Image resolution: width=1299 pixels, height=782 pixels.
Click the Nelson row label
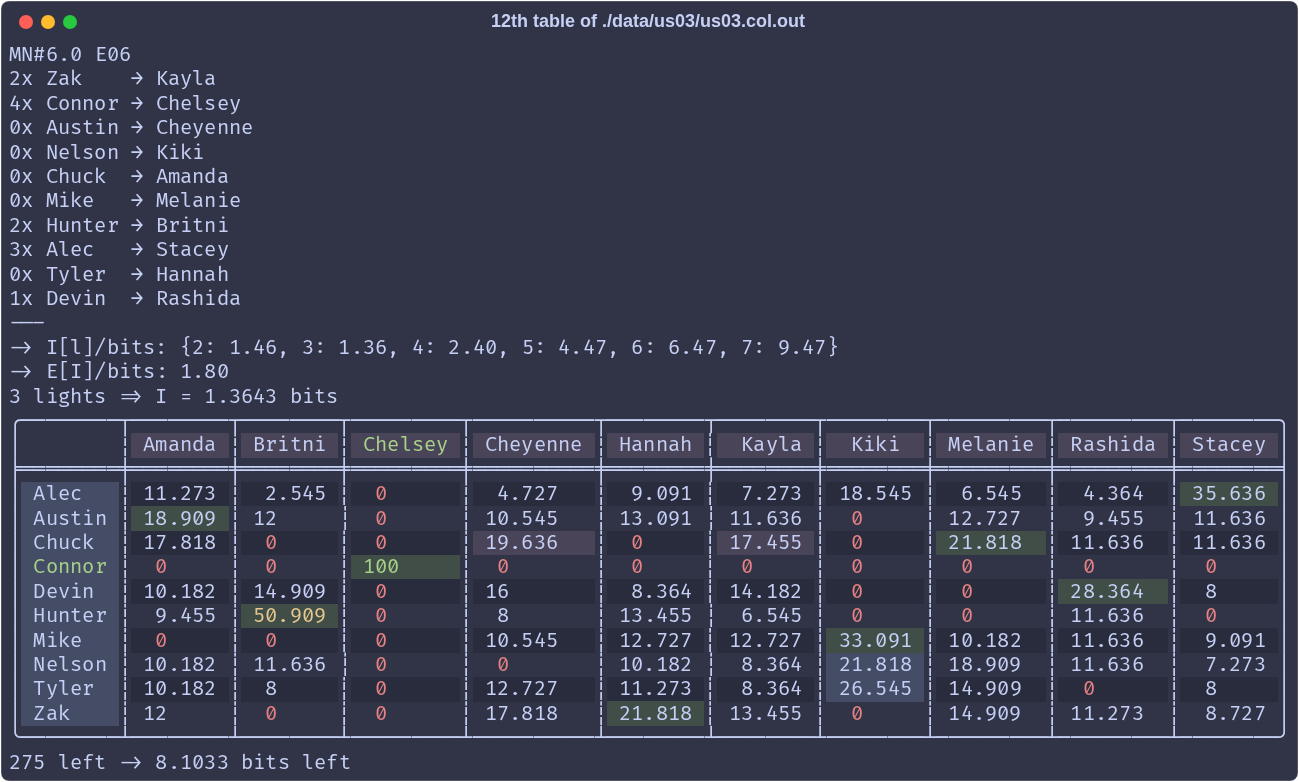click(70, 664)
